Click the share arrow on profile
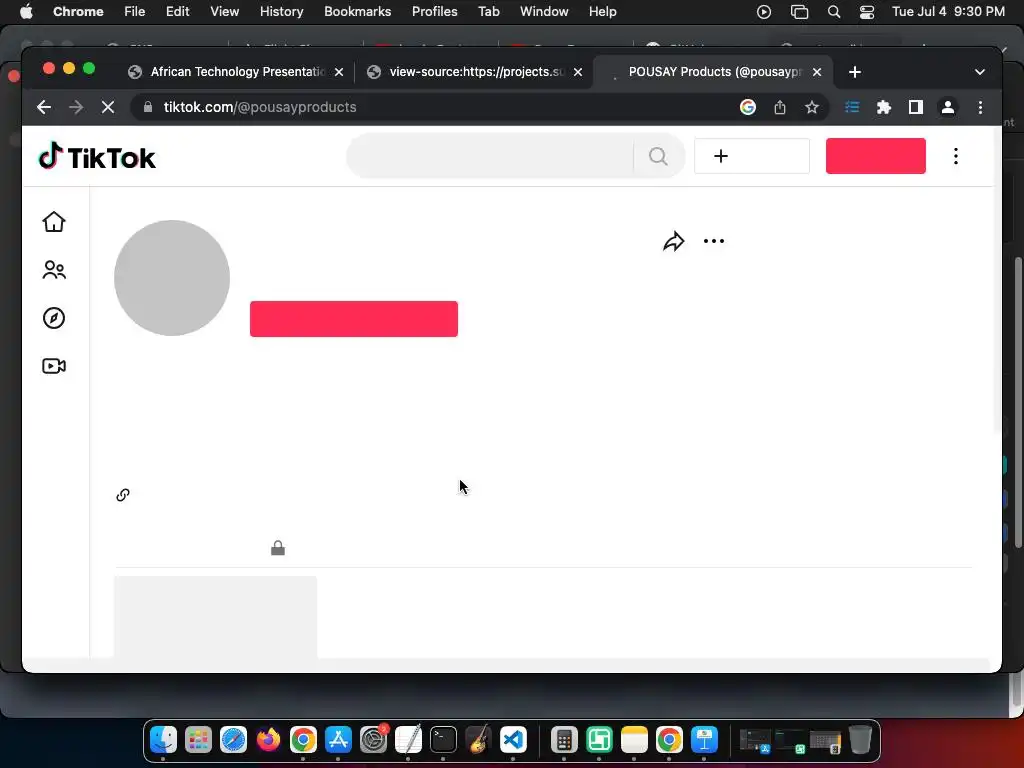The image size is (1024, 768). pos(673,242)
